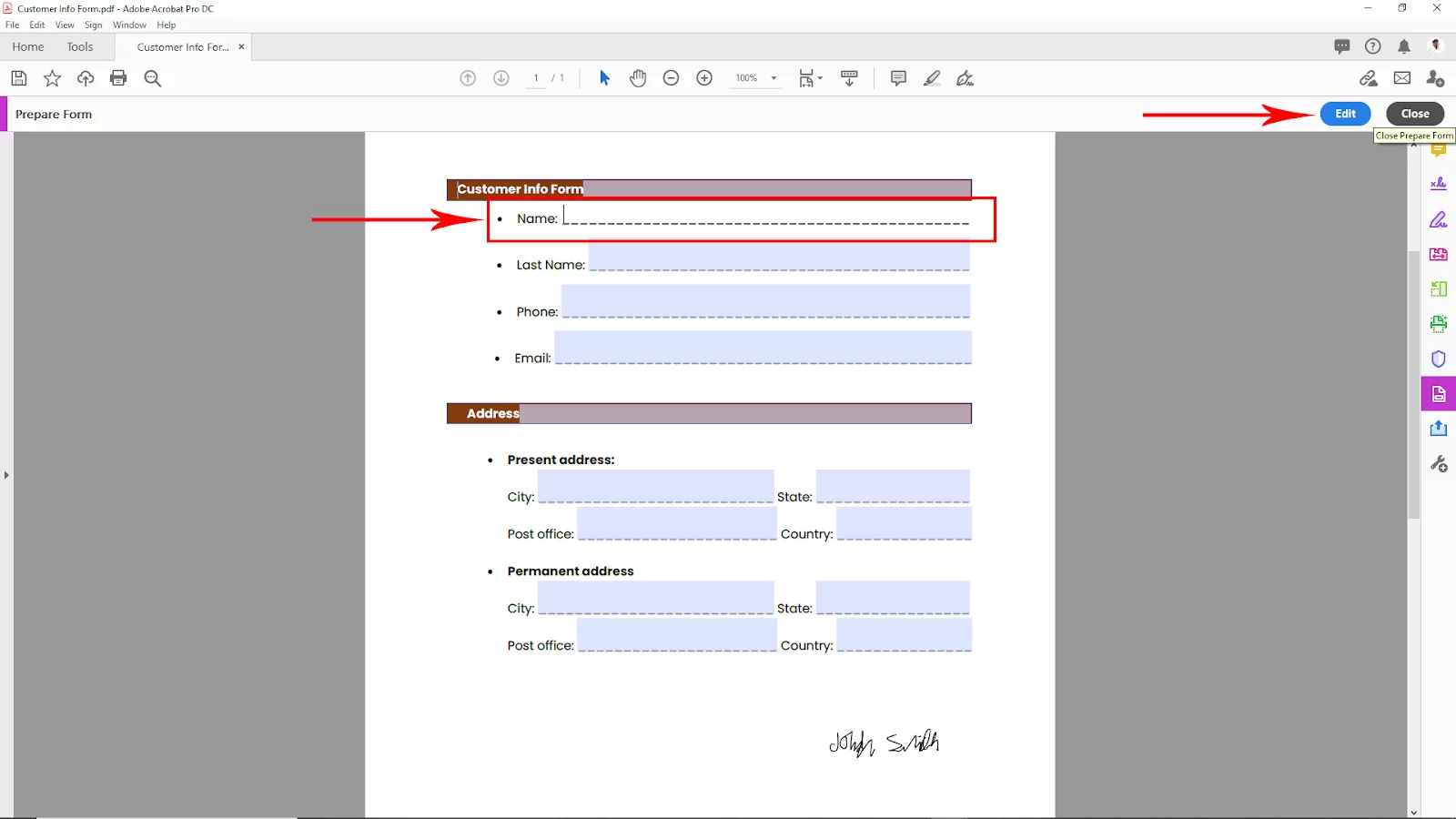
Task: Click permanent address City field
Action: click(656, 598)
